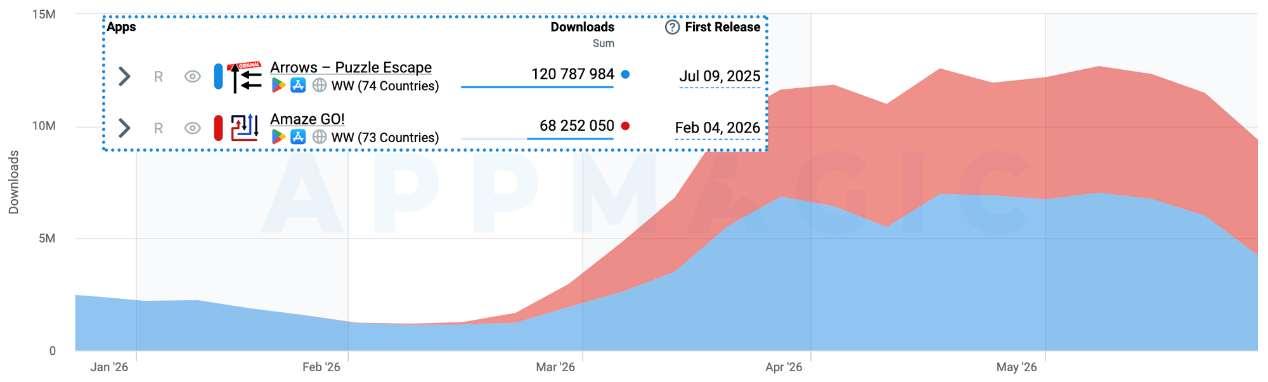The width and height of the screenshot is (1268, 382).
Task: Open the Amaze GO! title link
Action: pyautogui.click(x=307, y=119)
